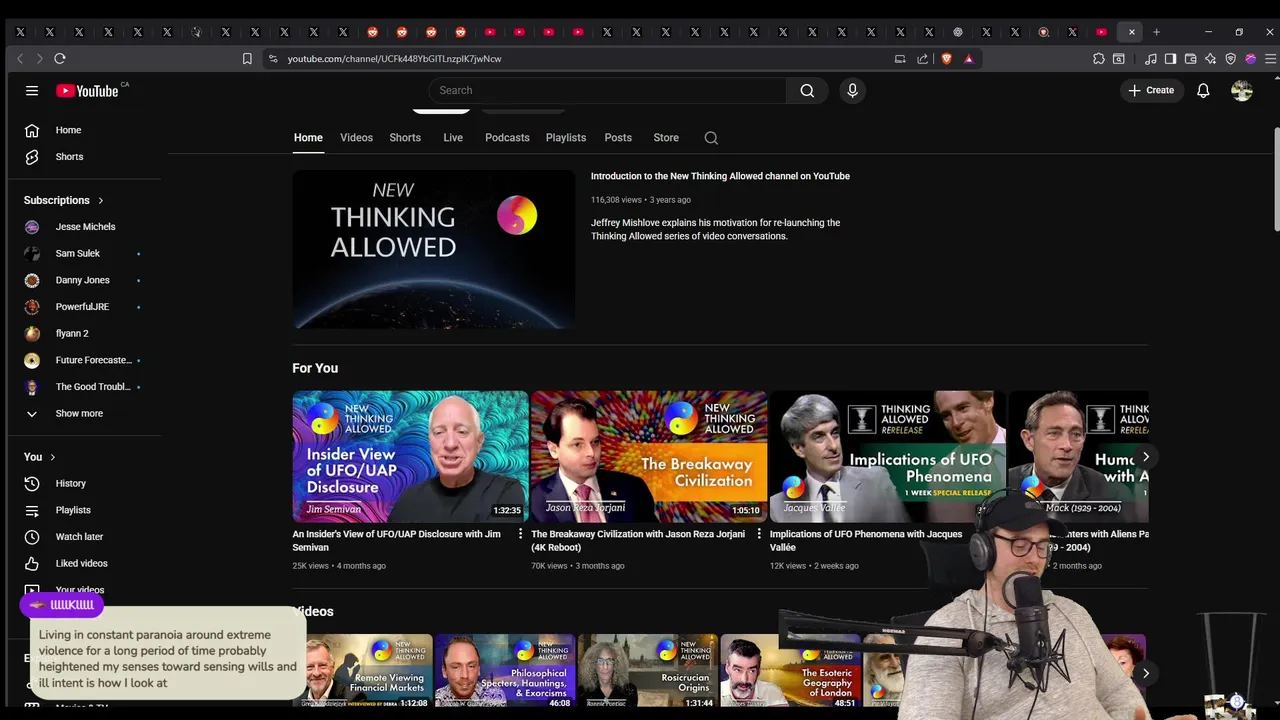This screenshot has height=720, width=1280.
Task: Bookmark this page with the bookmark icon
Action: click(x=247, y=59)
